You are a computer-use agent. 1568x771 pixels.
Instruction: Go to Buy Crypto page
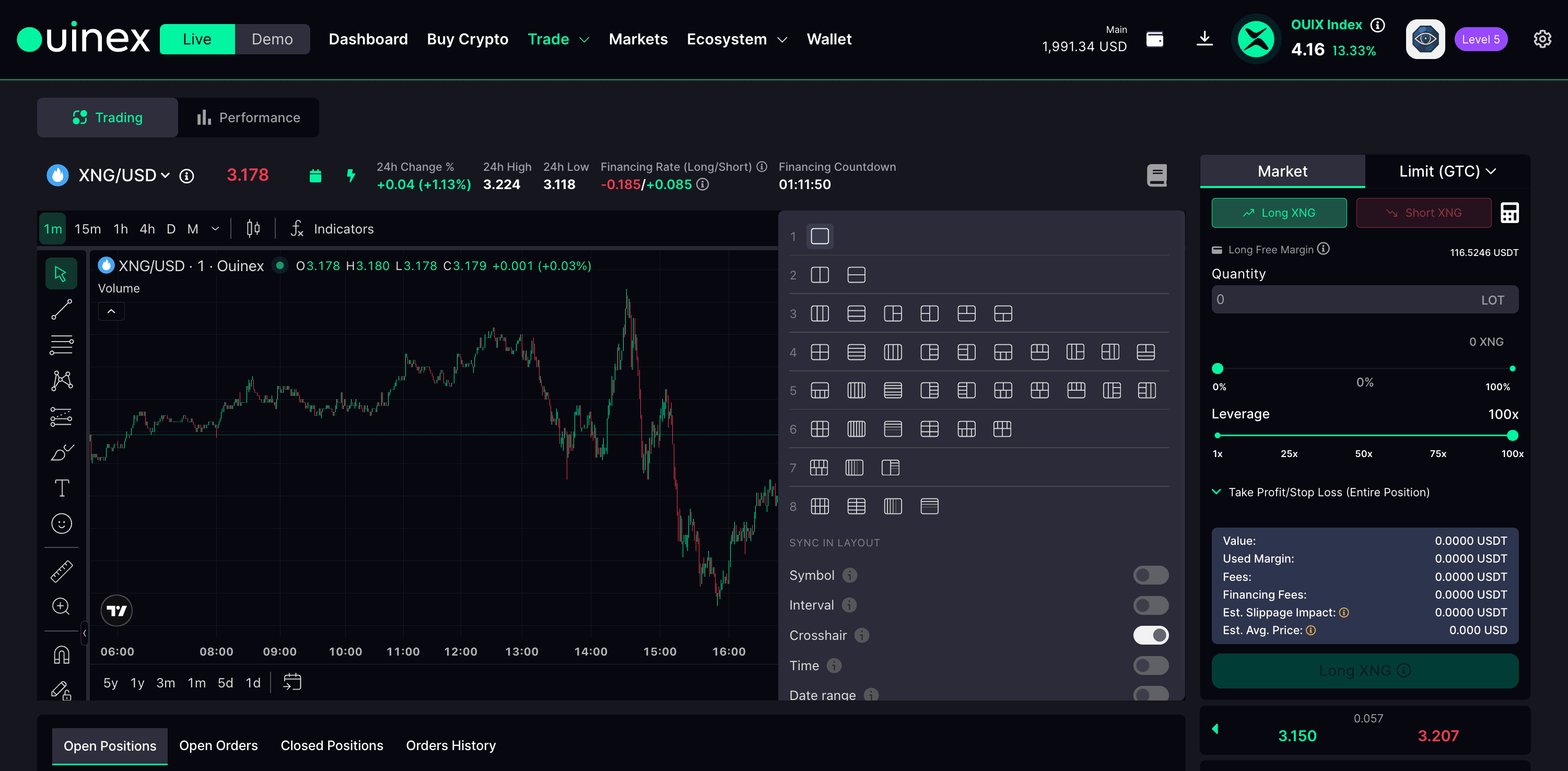click(467, 39)
